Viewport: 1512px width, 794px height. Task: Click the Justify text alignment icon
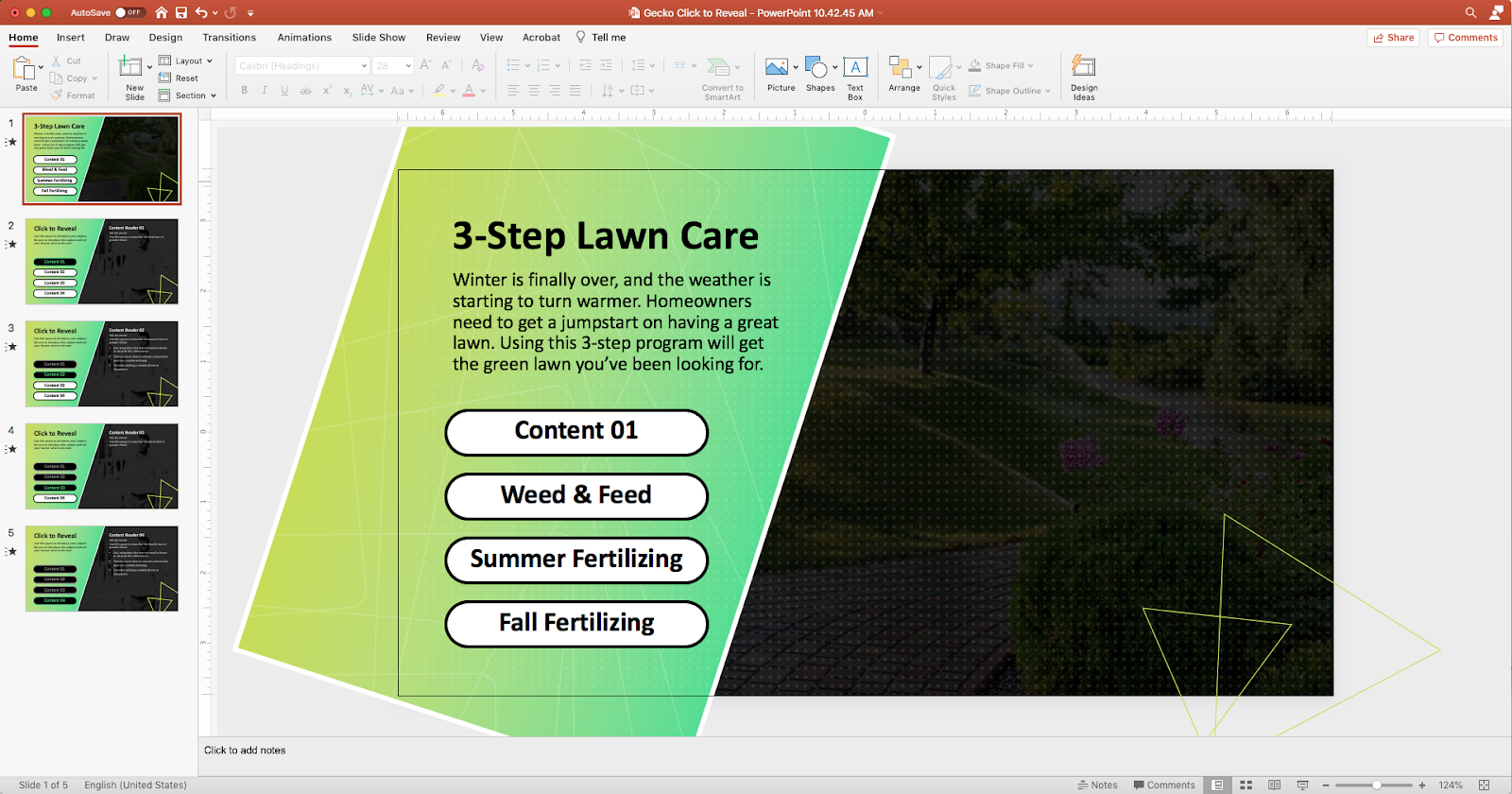(576, 91)
